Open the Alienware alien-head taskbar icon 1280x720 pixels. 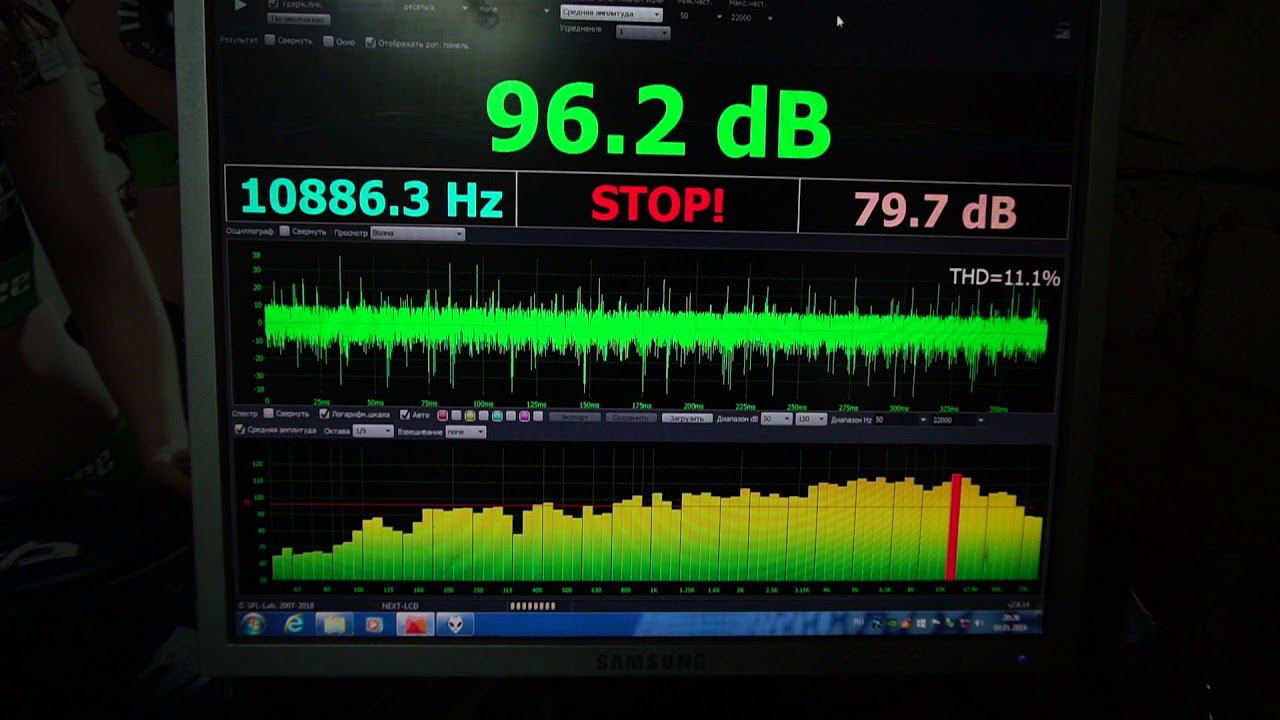[x=455, y=625]
